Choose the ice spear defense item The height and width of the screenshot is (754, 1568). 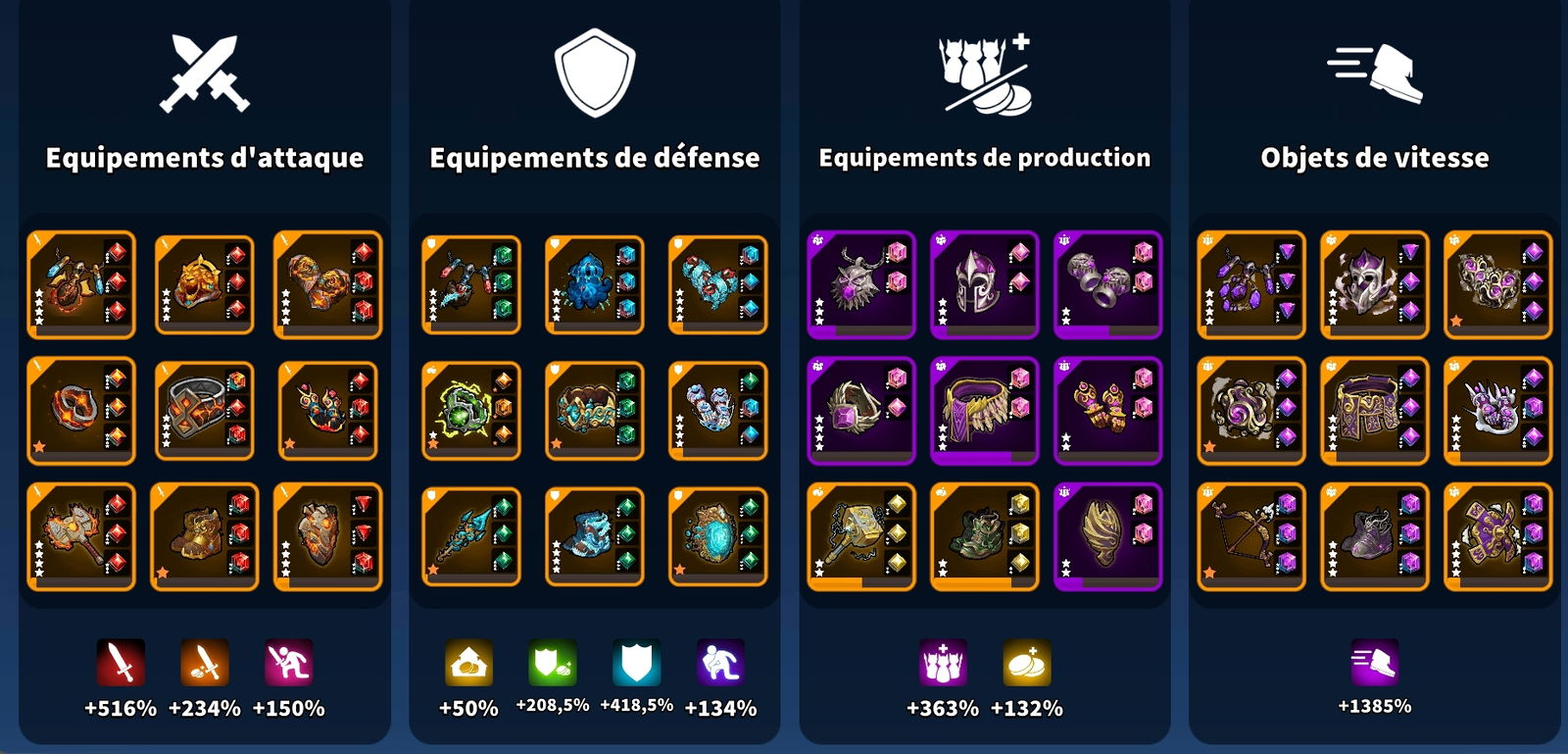click(471, 536)
